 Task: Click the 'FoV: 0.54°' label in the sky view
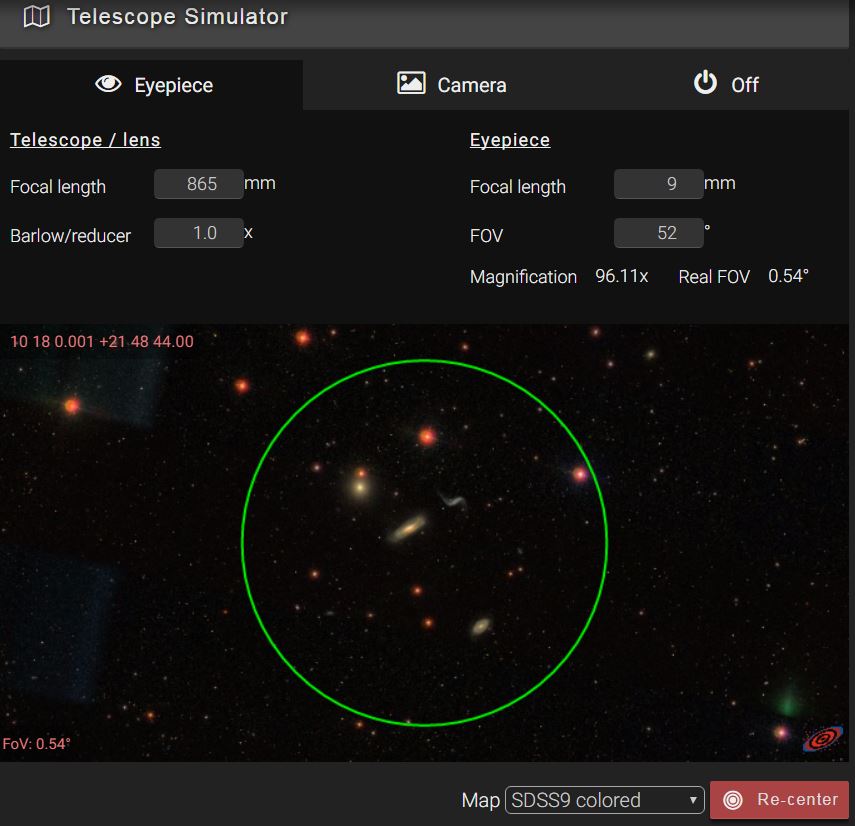(37, 743)
